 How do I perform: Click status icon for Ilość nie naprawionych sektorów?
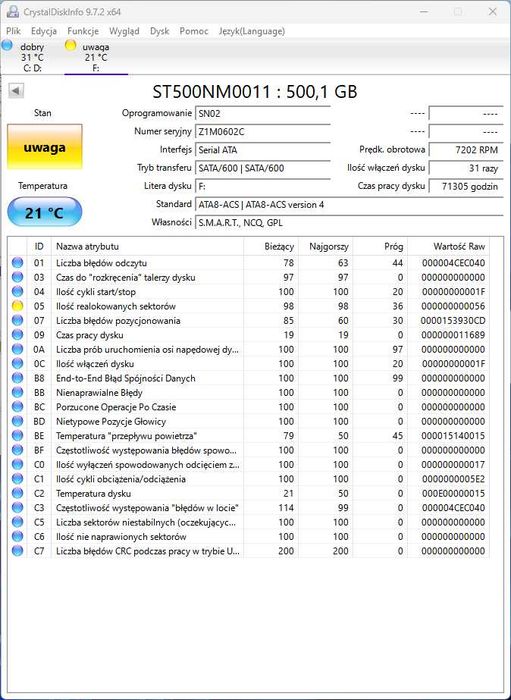pyautogui.click(x=17, y=537)
